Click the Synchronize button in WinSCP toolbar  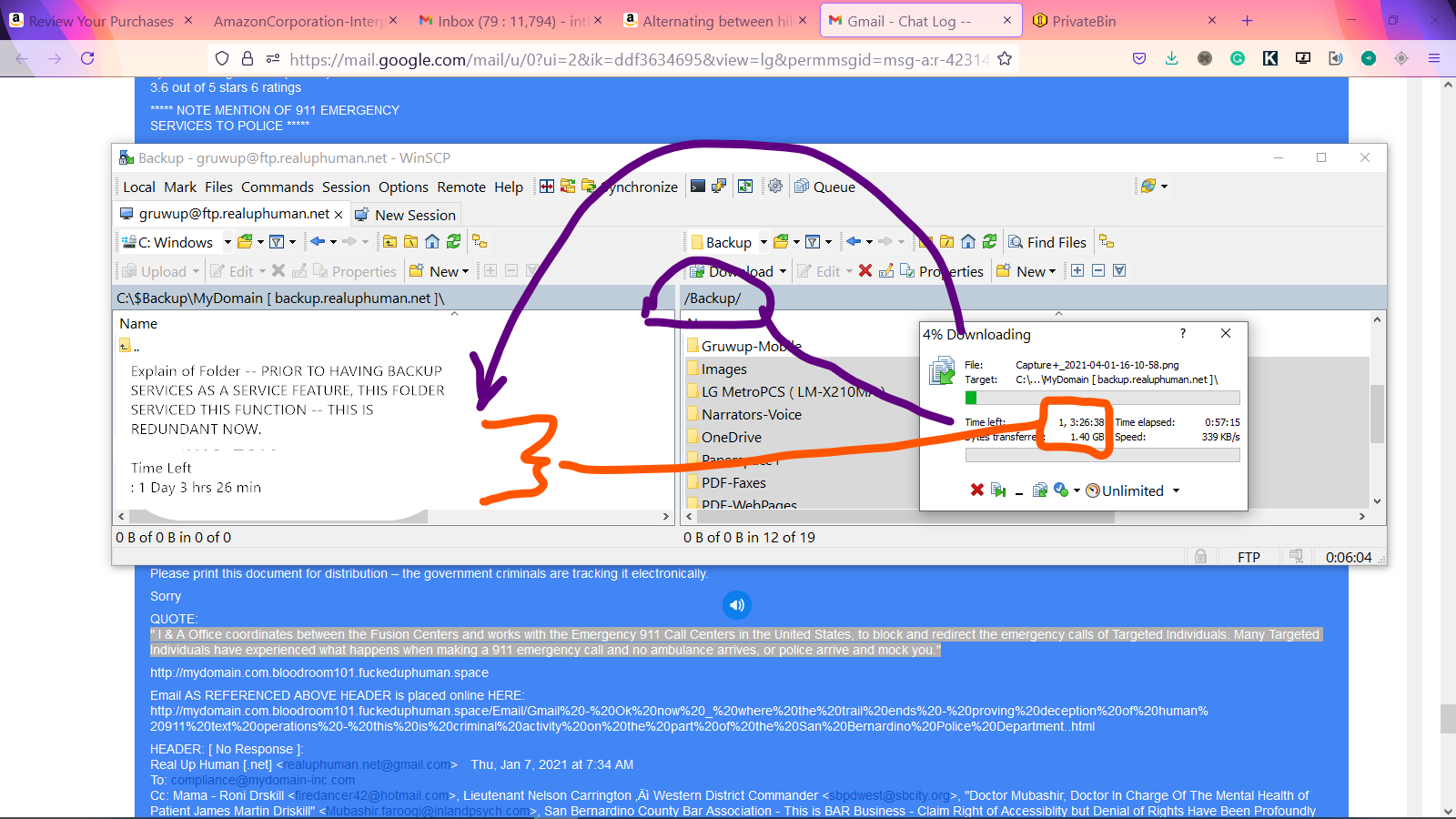[632, 187]
